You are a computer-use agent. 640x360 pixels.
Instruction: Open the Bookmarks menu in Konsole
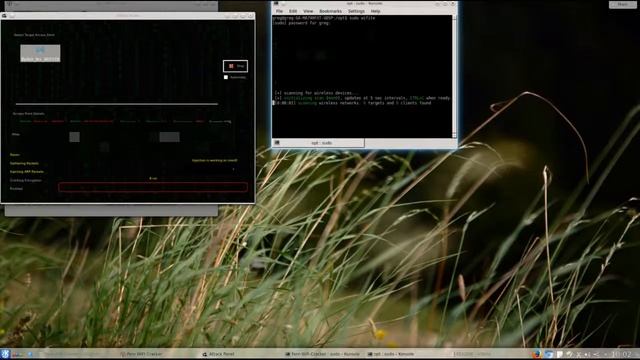tap(330, 11)
